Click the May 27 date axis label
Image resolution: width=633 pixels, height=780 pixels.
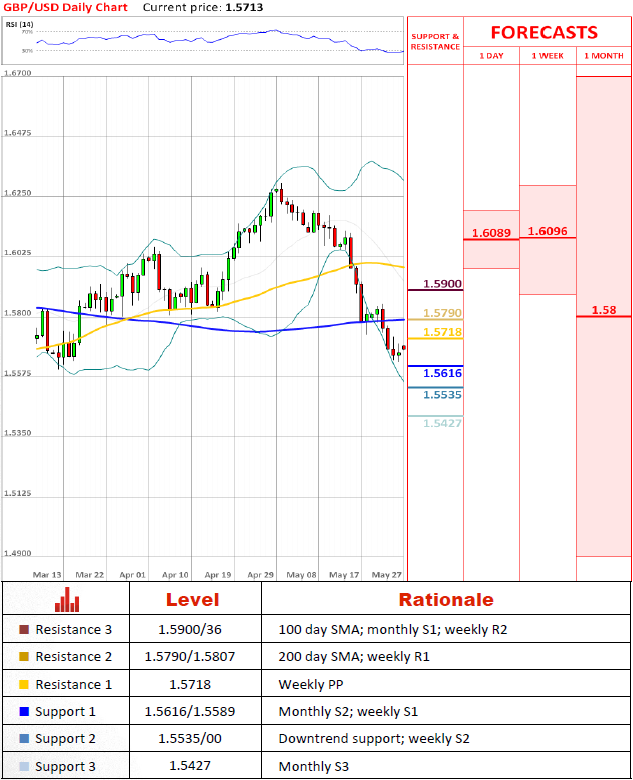[x=387, y=575]
